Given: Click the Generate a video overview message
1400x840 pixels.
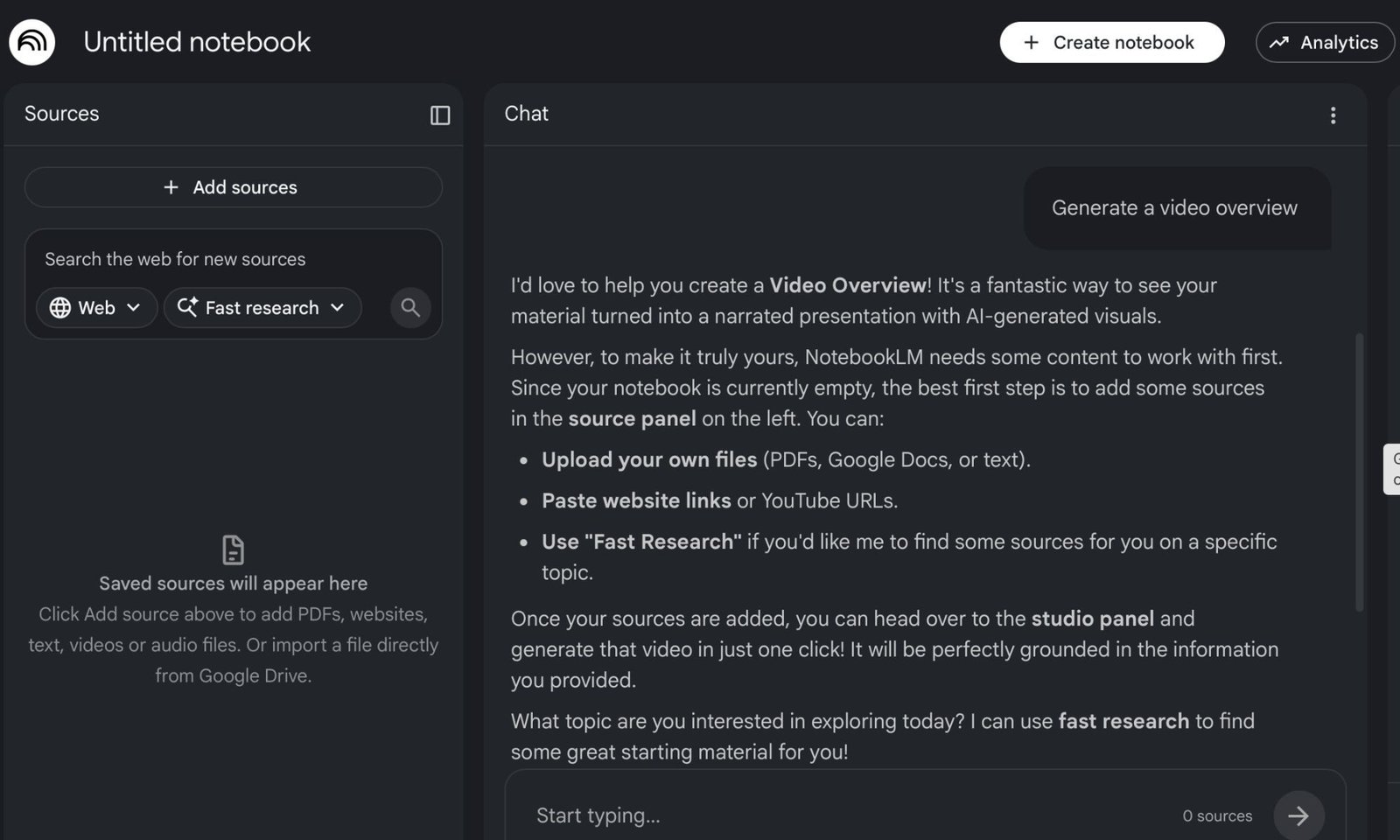Looking at the screenshot, I should click(1177, 208).
